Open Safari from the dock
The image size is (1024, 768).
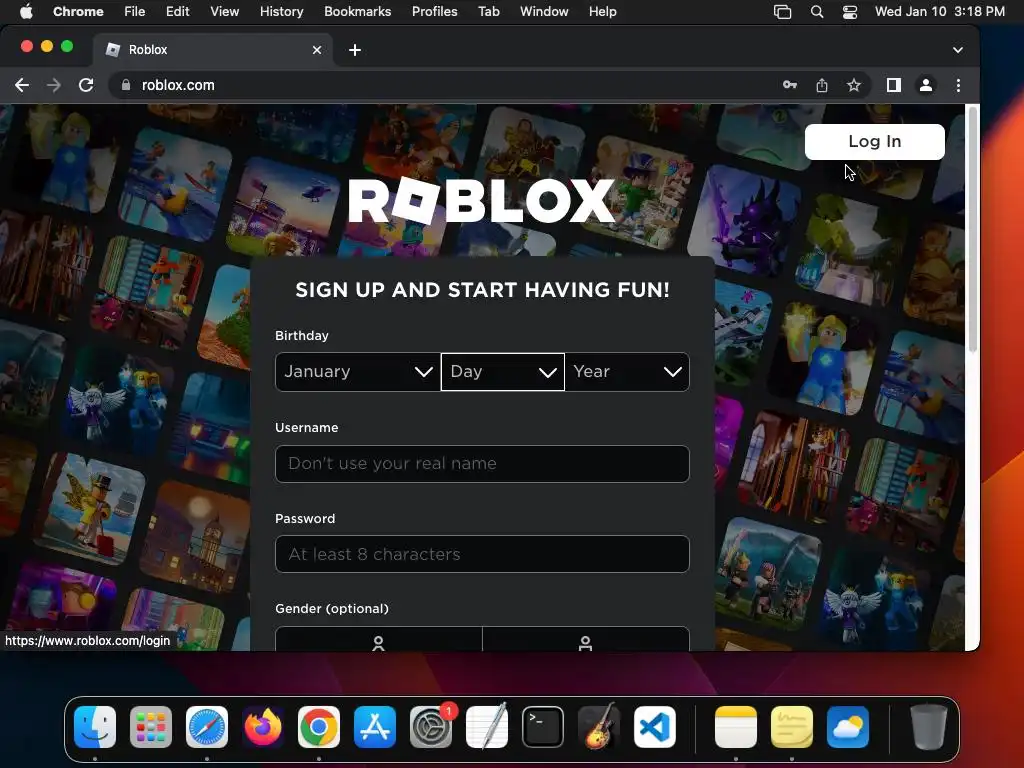[207, 727]
